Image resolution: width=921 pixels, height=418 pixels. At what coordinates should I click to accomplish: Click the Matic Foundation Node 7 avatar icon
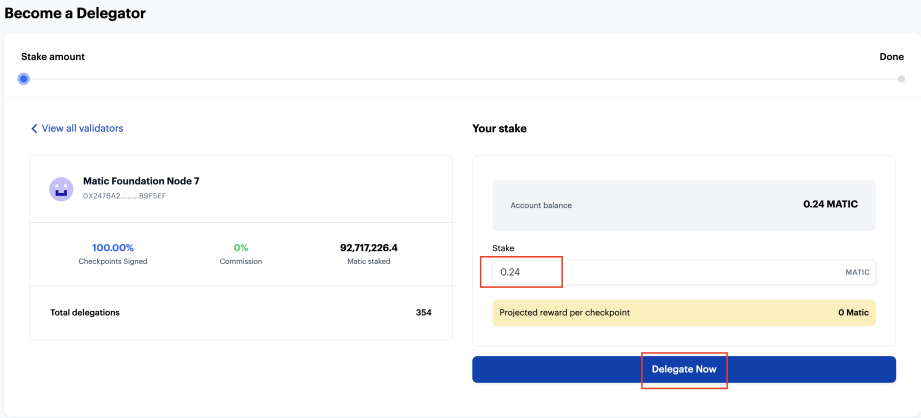point(61,189)
